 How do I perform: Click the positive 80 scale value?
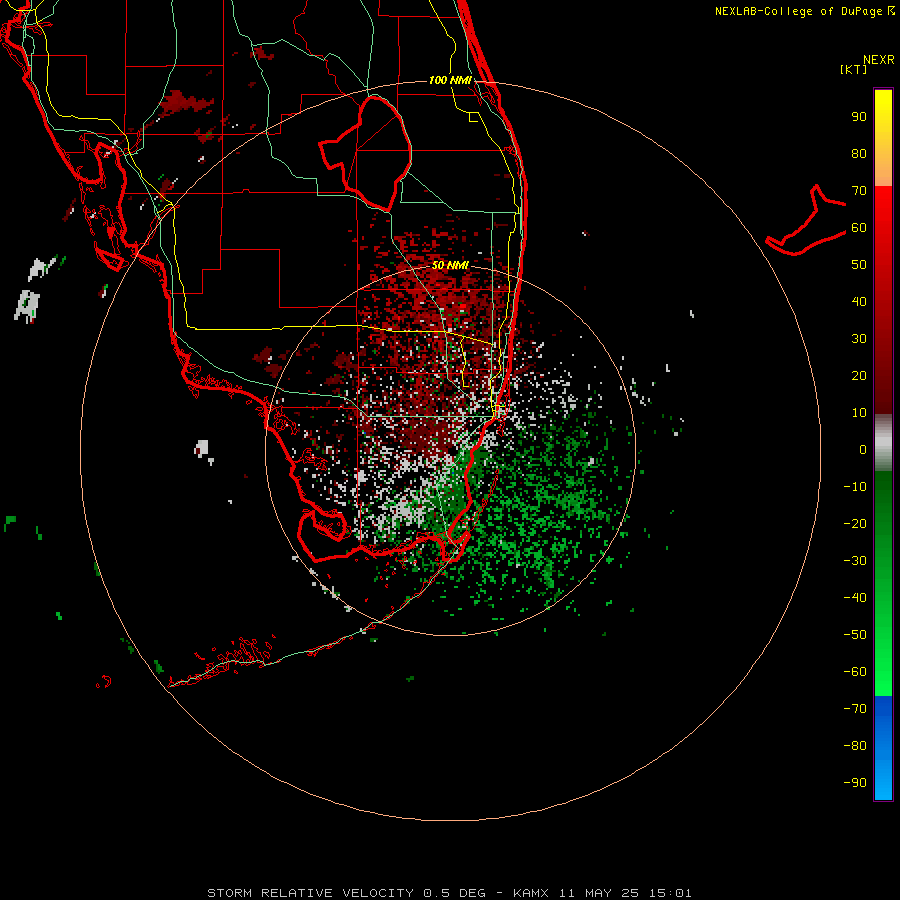(859, 154)
